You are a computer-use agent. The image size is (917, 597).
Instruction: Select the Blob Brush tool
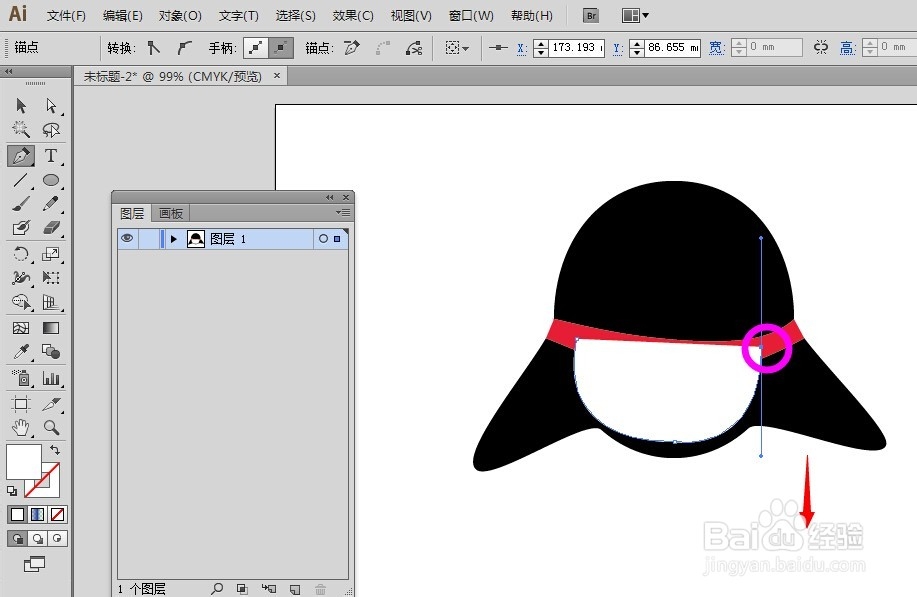coord(21,227)
